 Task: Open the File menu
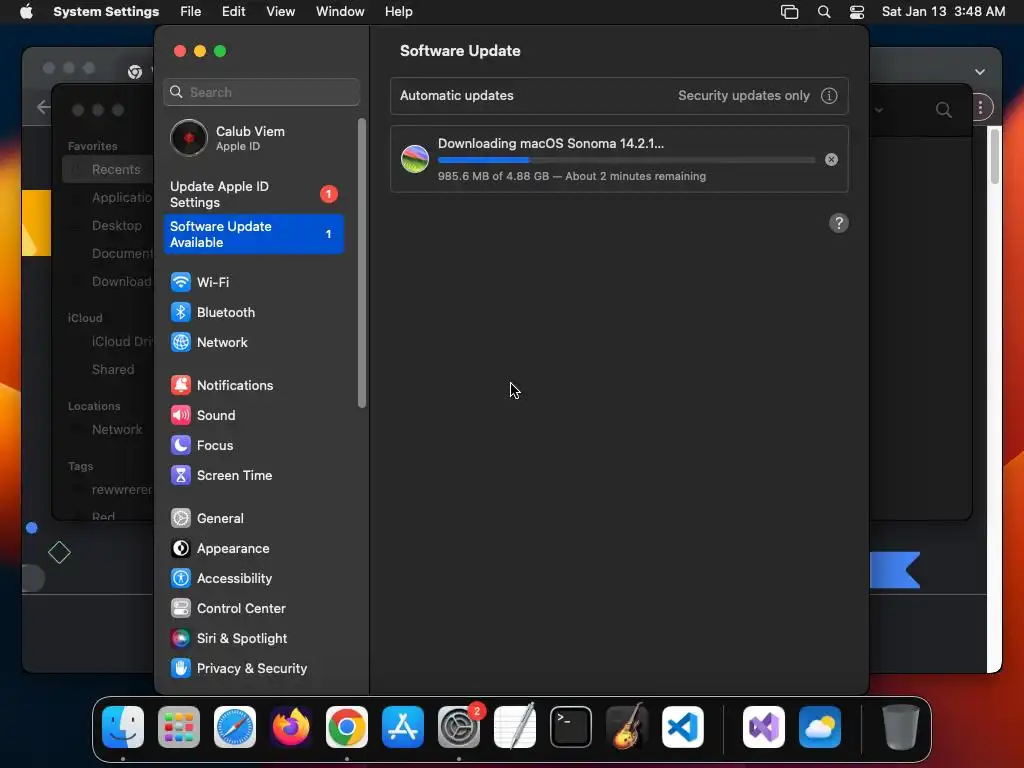coord(191,12)
